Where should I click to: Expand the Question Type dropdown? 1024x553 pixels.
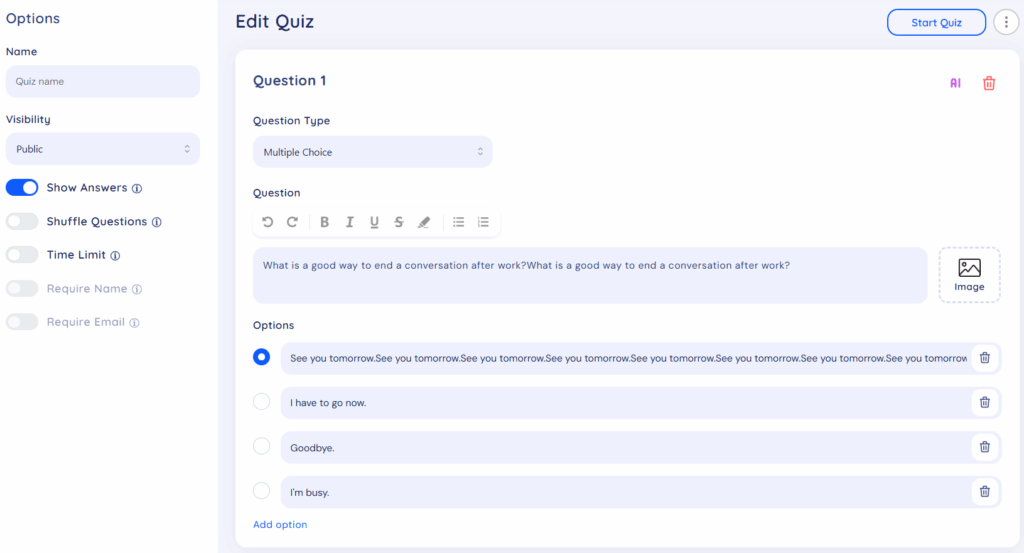pos(372,152)
